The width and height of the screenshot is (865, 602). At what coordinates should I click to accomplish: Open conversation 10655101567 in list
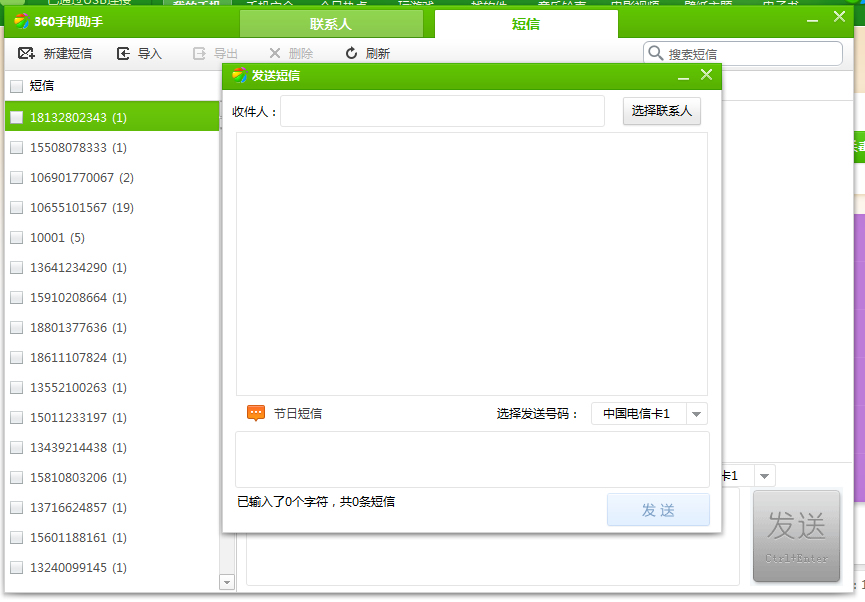(68, 207)
